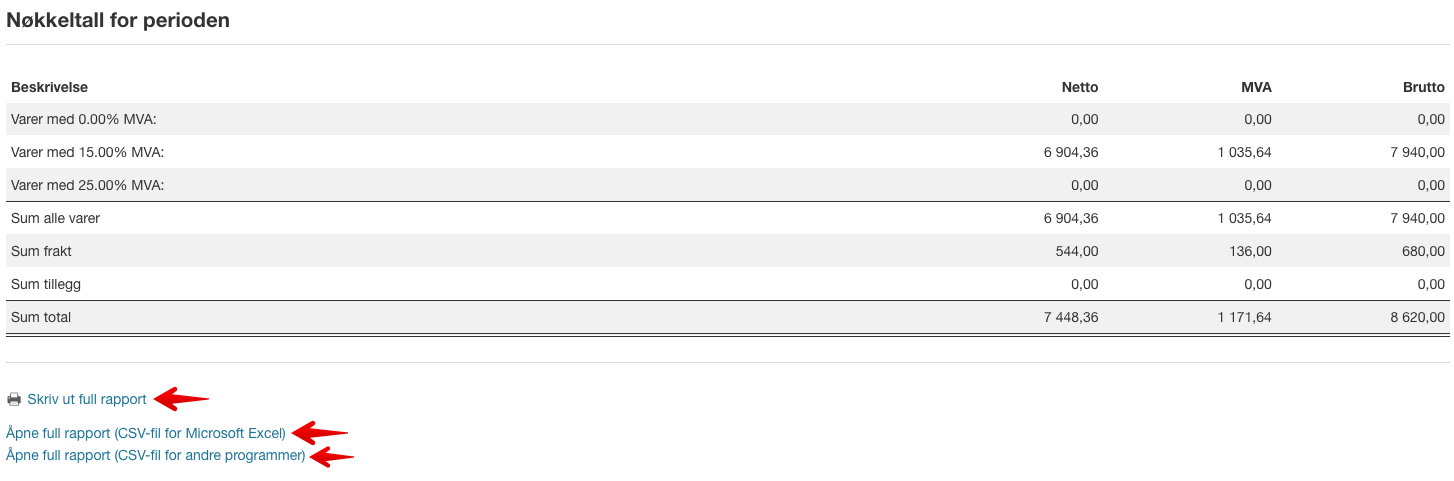The height and width of the screenshot is (481, 1454).
Task: Select the Varer med 25.00% MVA row
Action: (727, 185)
